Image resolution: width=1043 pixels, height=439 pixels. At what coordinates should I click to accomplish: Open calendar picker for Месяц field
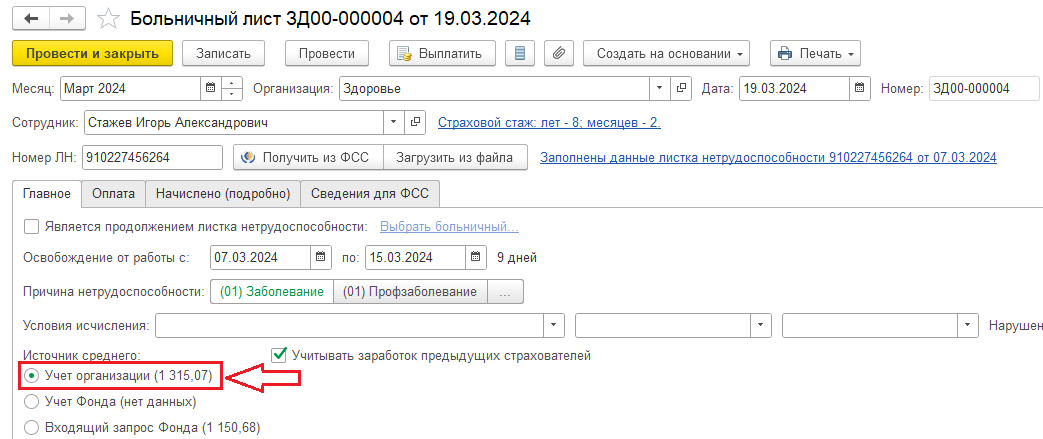click(x=211, y=88)
